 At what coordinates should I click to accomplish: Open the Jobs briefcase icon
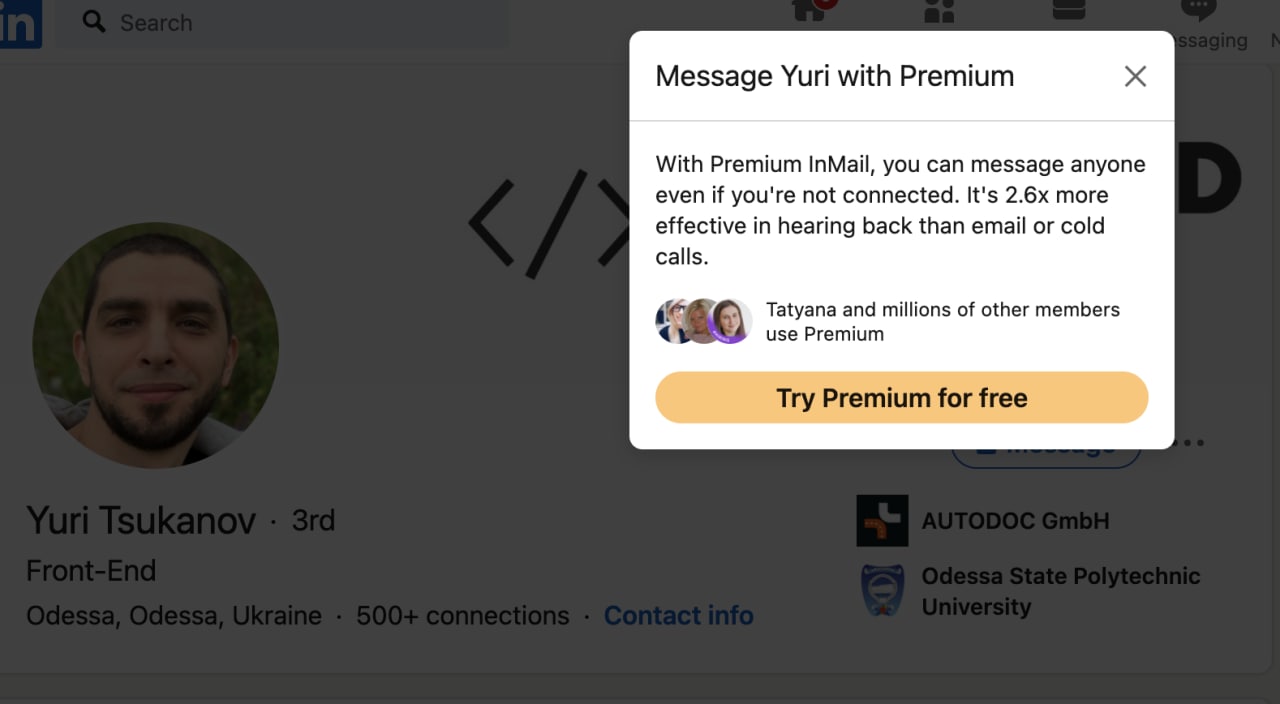[1069, 9]
